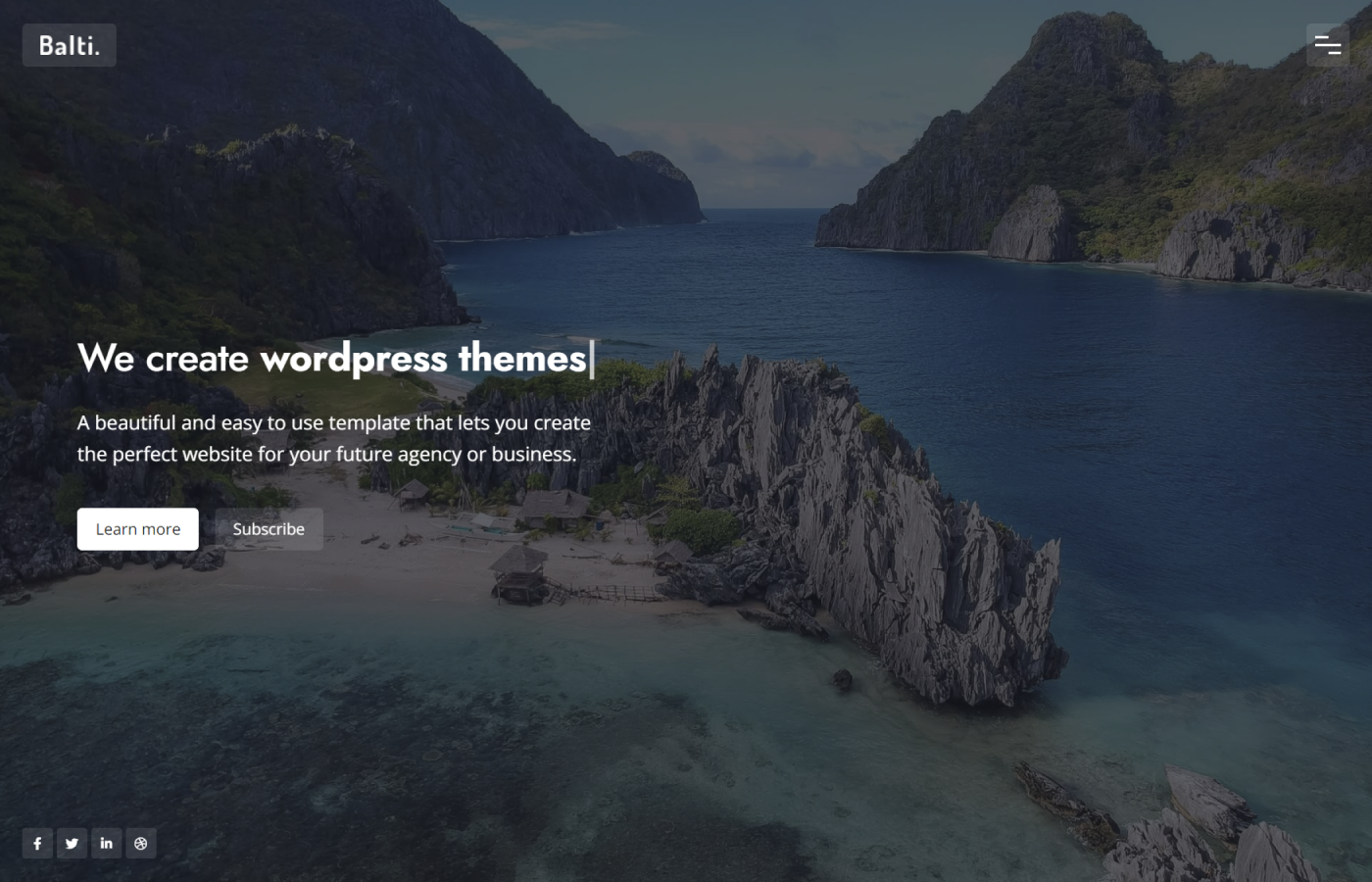Click the animated "wordpress themes" typed text
The width and height of the screenshot is (1372, 882).
coord(422,359)
